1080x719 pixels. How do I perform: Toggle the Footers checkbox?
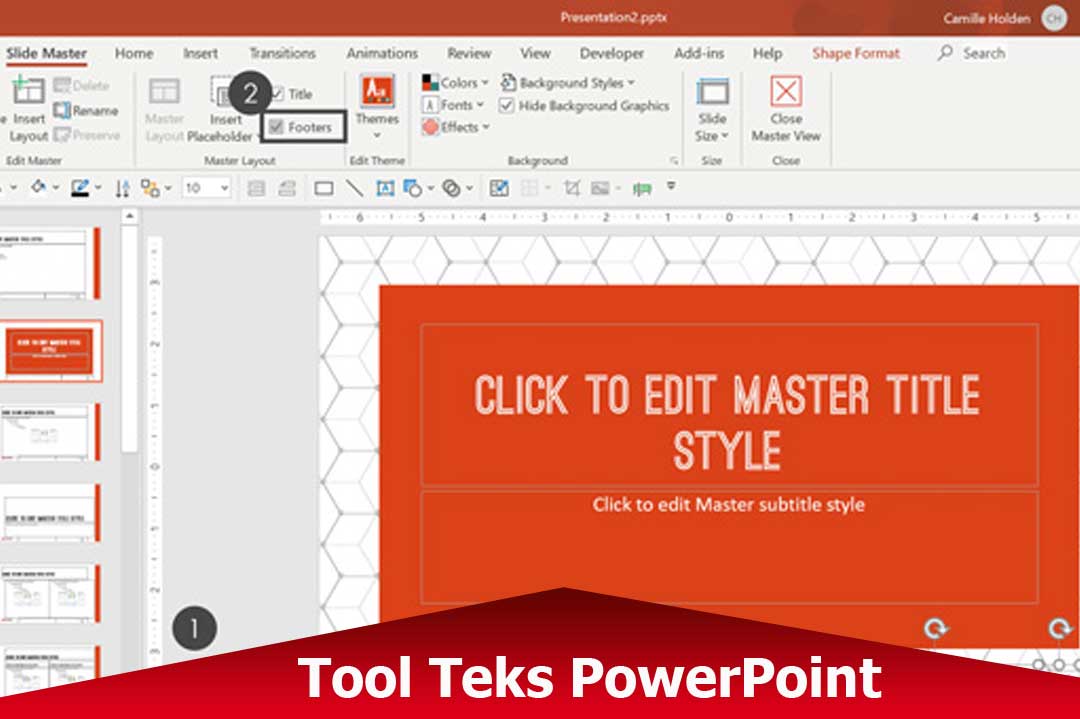click(x=276, y=127)
